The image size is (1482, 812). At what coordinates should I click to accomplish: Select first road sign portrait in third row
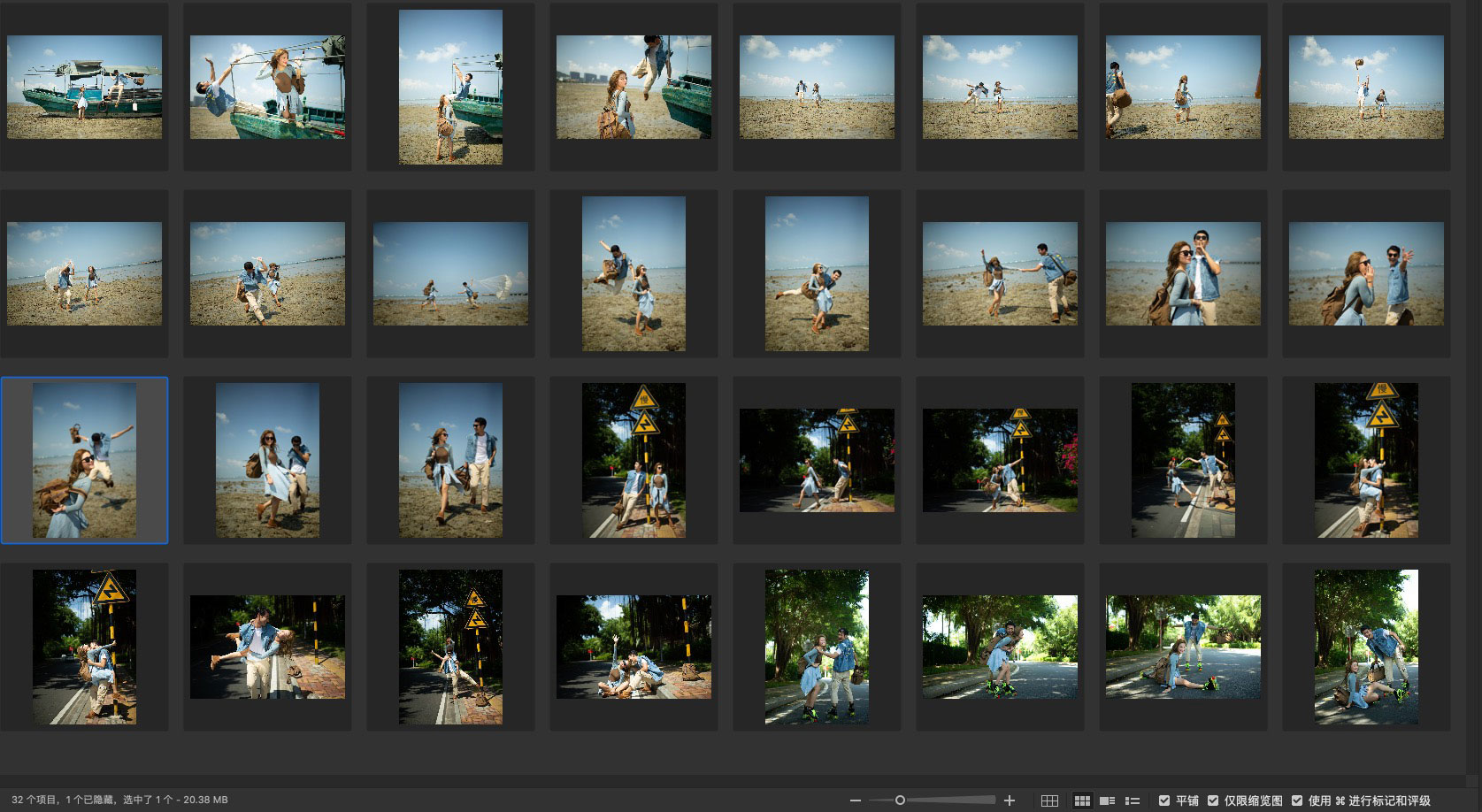[633, 460]
